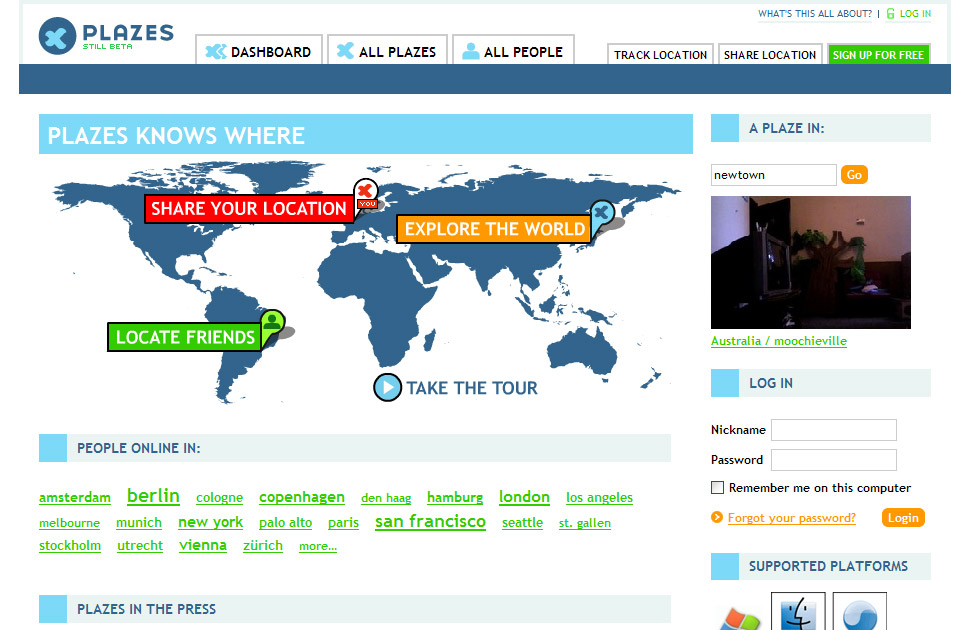Toggle Remember me on this computer checkbox
Image resolution: width=961 pixels, height=630 pixels.
717,487
